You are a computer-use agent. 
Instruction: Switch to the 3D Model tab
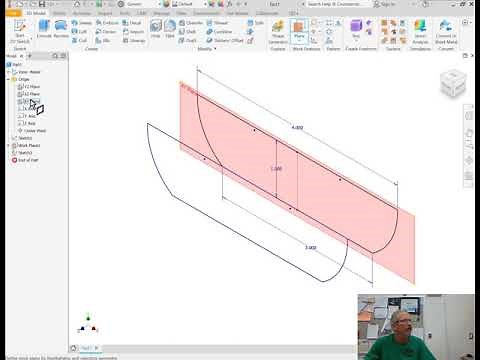coord(36,13)
